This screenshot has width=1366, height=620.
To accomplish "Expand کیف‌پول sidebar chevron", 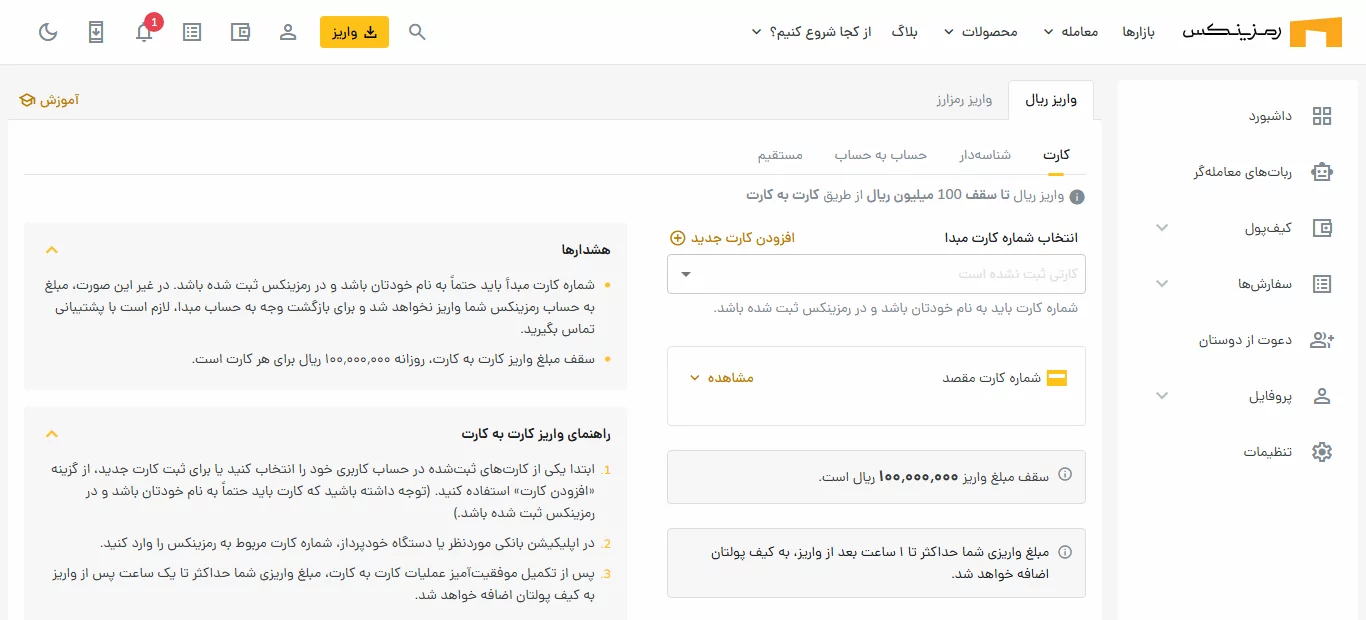I will tap(1162, 228).
